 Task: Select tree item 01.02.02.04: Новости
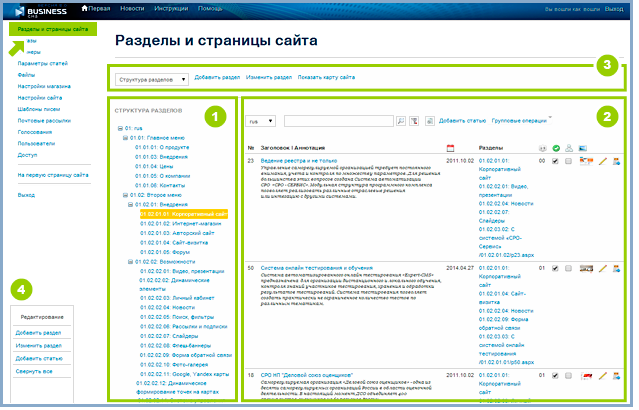point(169,310)
